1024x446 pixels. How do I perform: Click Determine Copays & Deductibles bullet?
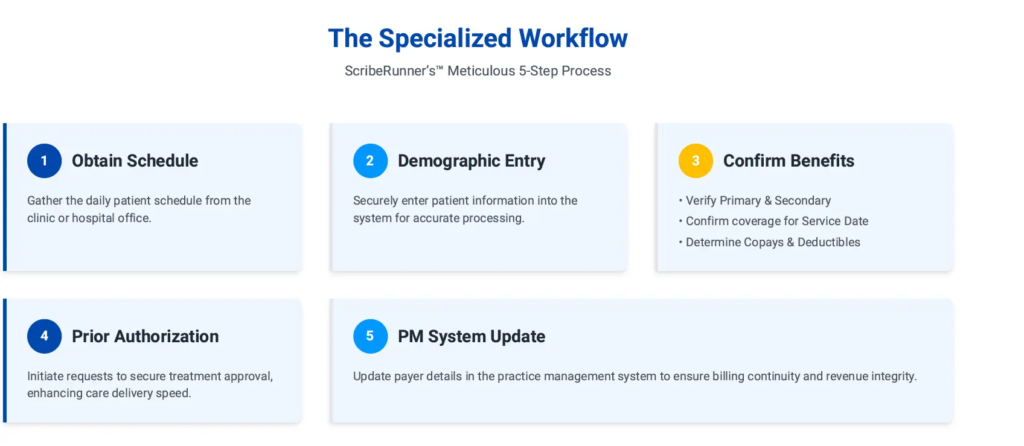tap(772, 242)
